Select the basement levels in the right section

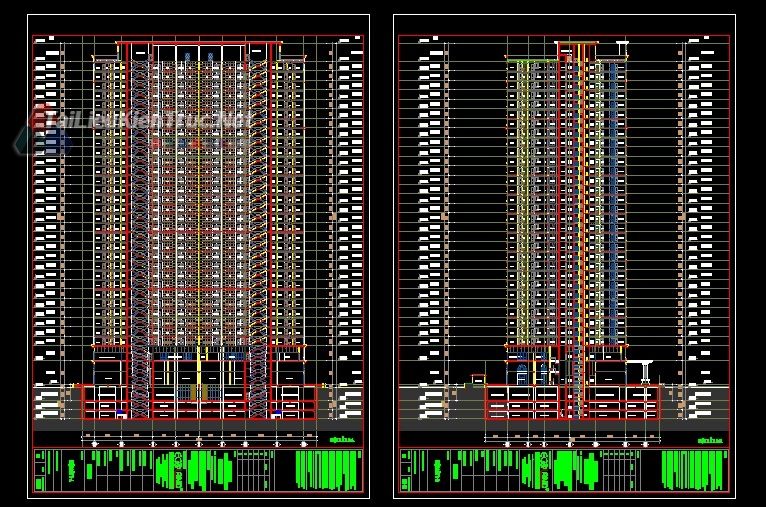(x=572, y=402)
